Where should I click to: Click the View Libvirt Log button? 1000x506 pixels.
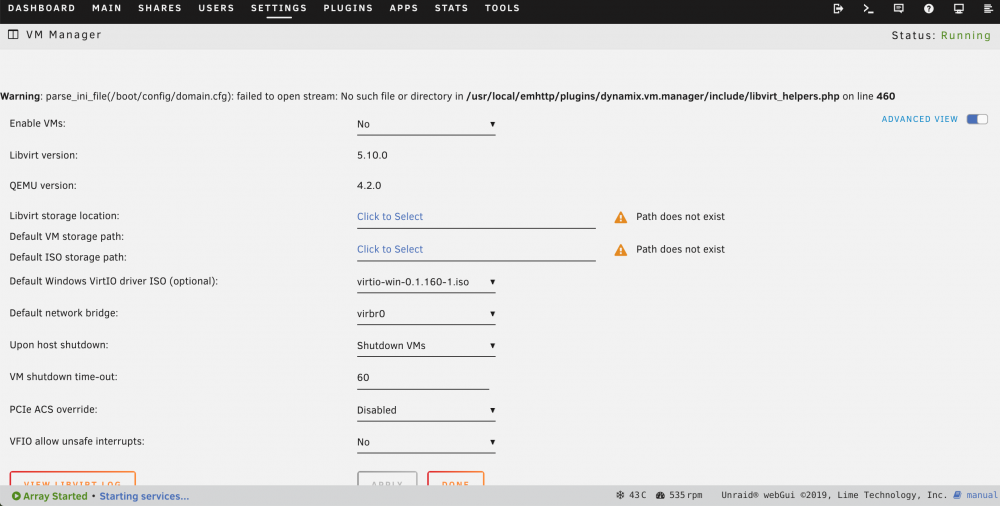point(73,479)
